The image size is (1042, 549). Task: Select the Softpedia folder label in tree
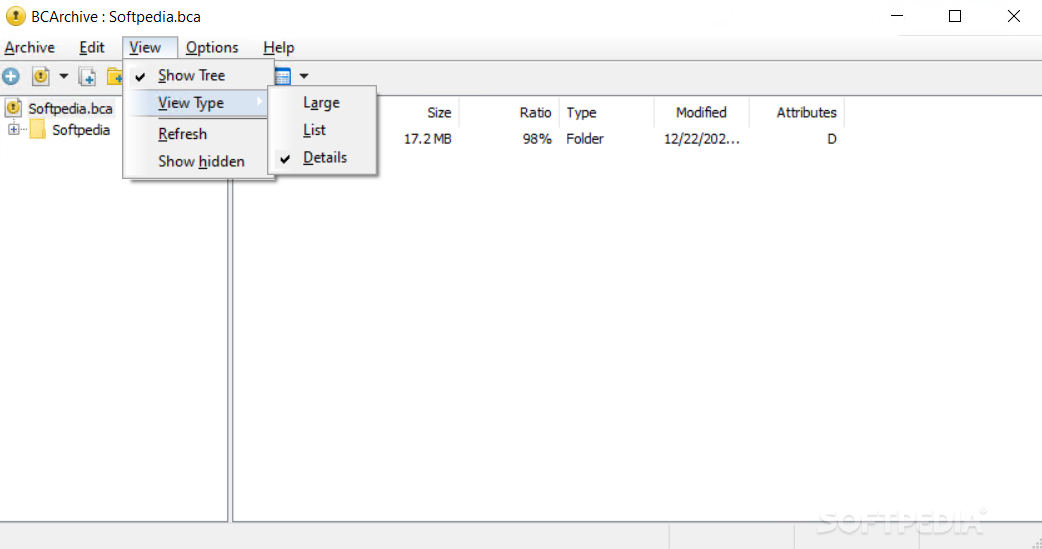(81, 130)
